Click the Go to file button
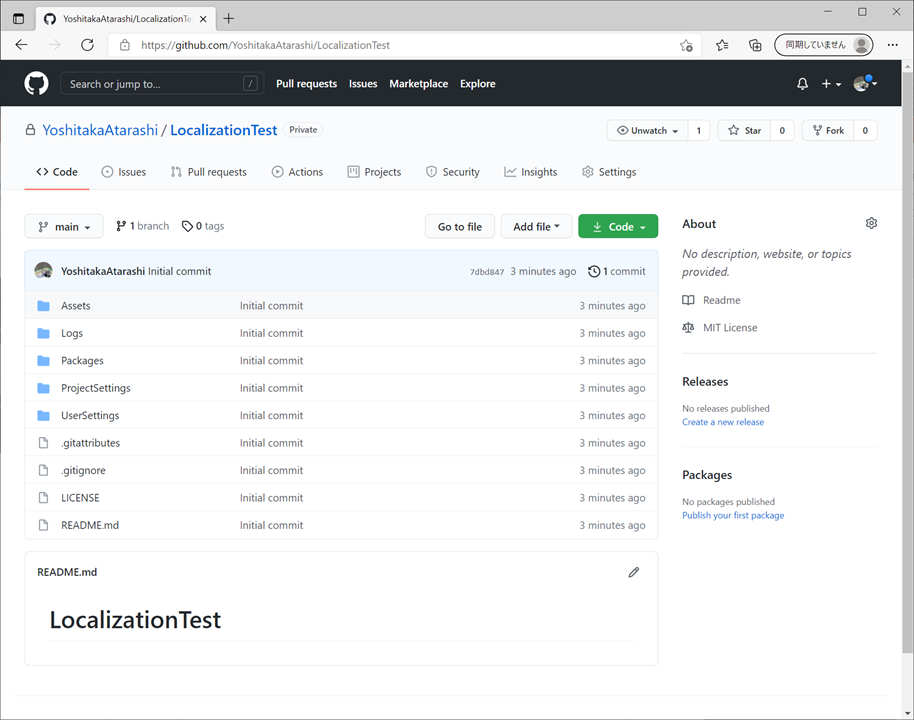Image resolution: width=914 pixels, height=720 pixels. tap(459, 226)
